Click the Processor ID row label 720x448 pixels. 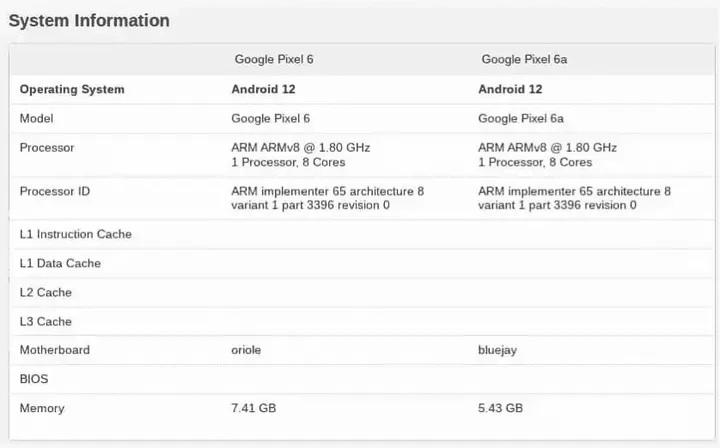56,191
